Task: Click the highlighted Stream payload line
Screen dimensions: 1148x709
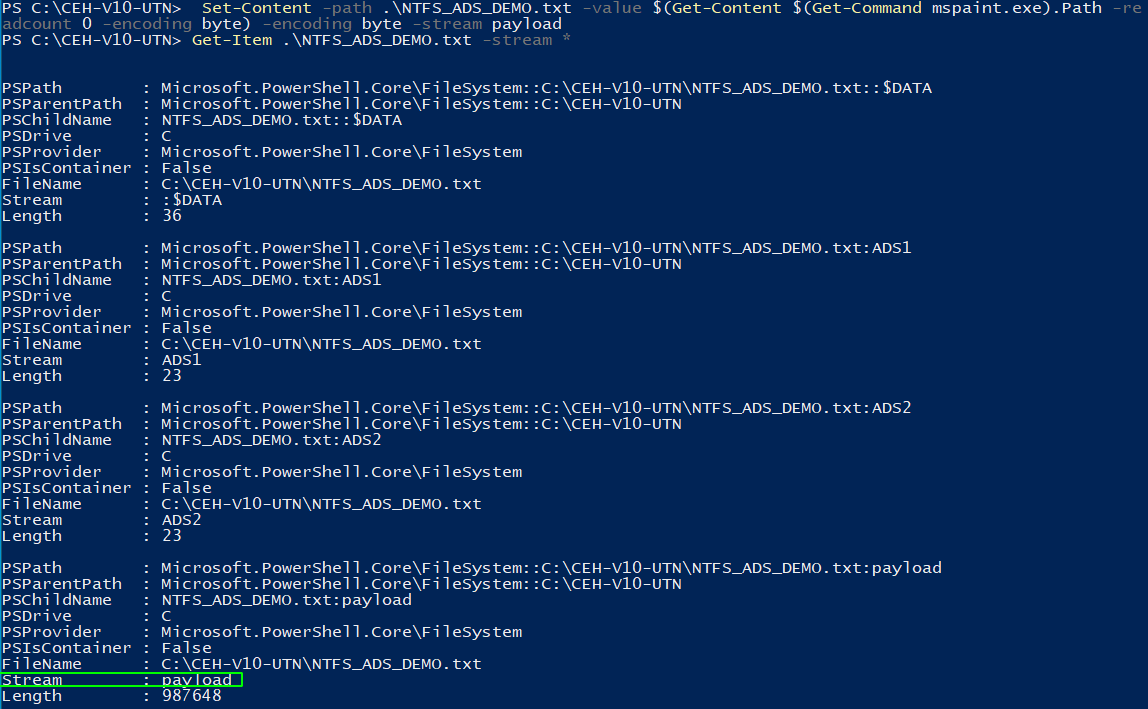Action: click(x=121, y=680)
